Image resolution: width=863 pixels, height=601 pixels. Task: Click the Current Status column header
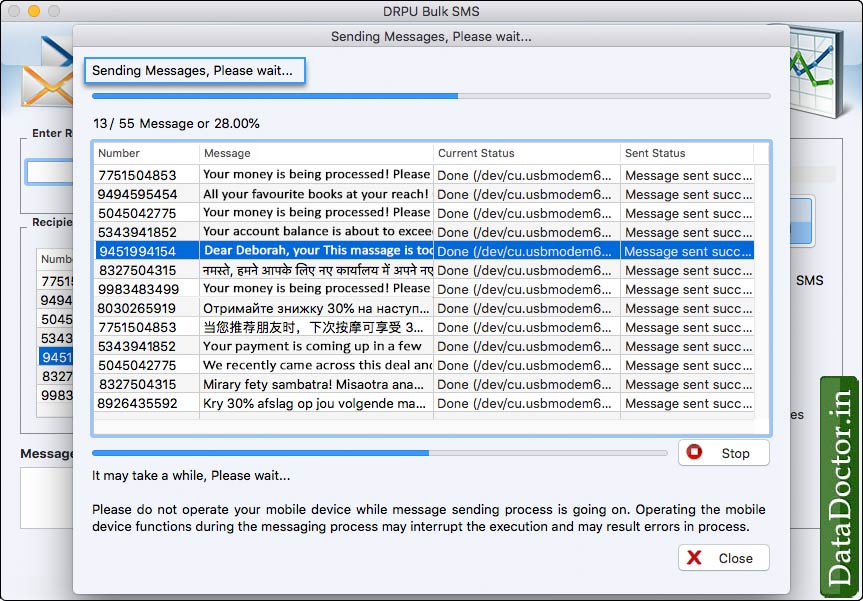coord(527,153)
